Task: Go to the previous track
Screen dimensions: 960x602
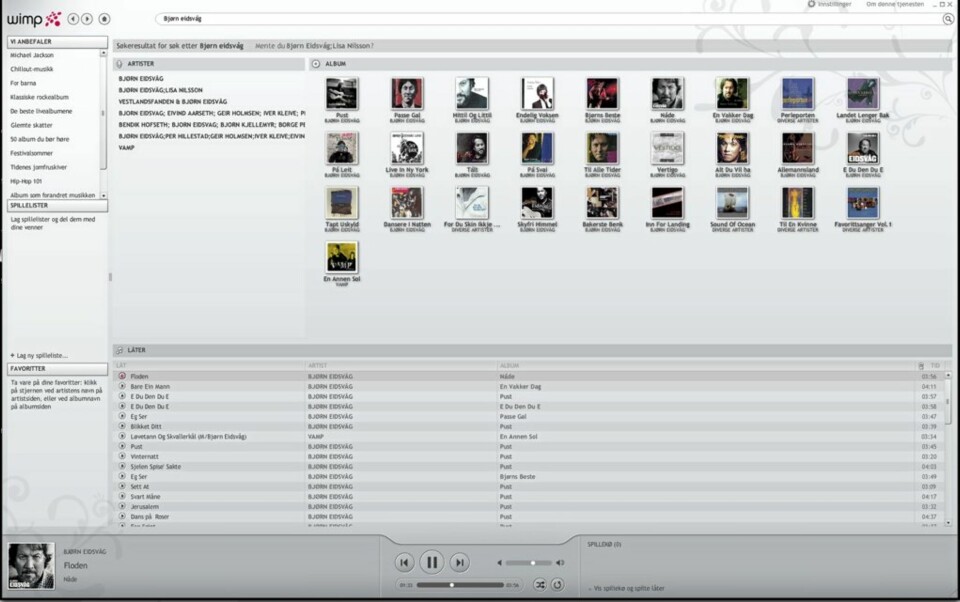Action: [x=403, y=563]
